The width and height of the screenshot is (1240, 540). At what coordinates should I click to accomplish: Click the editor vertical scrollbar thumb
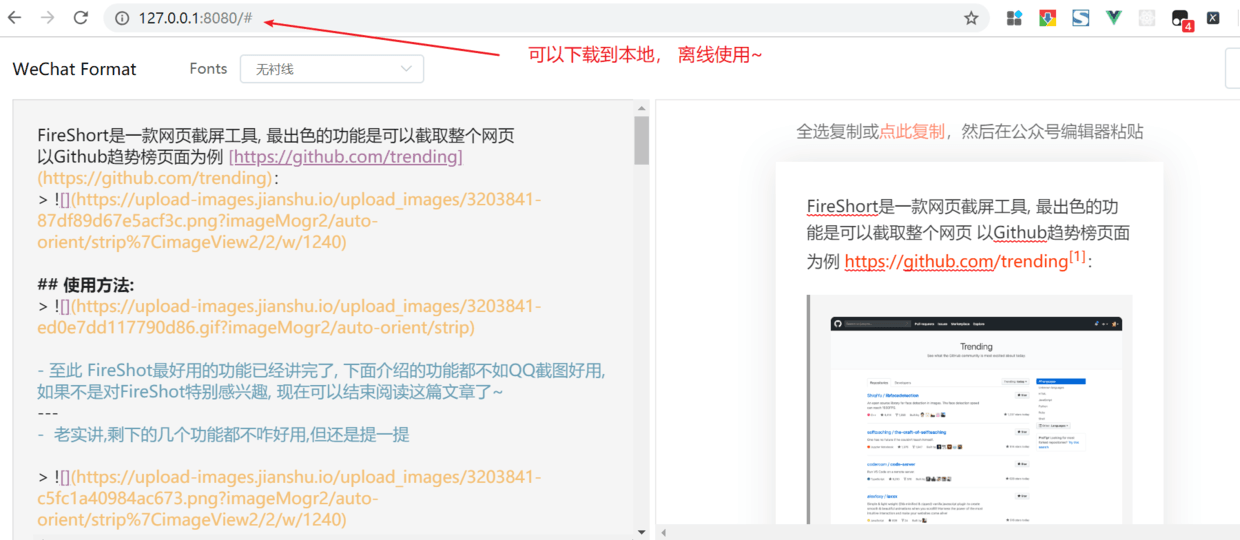(x=641, y=140)
